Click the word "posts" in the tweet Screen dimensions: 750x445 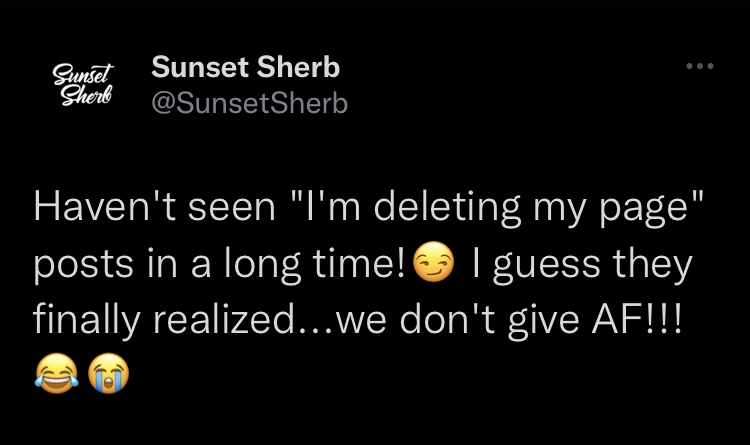click(x=83, y=264)
